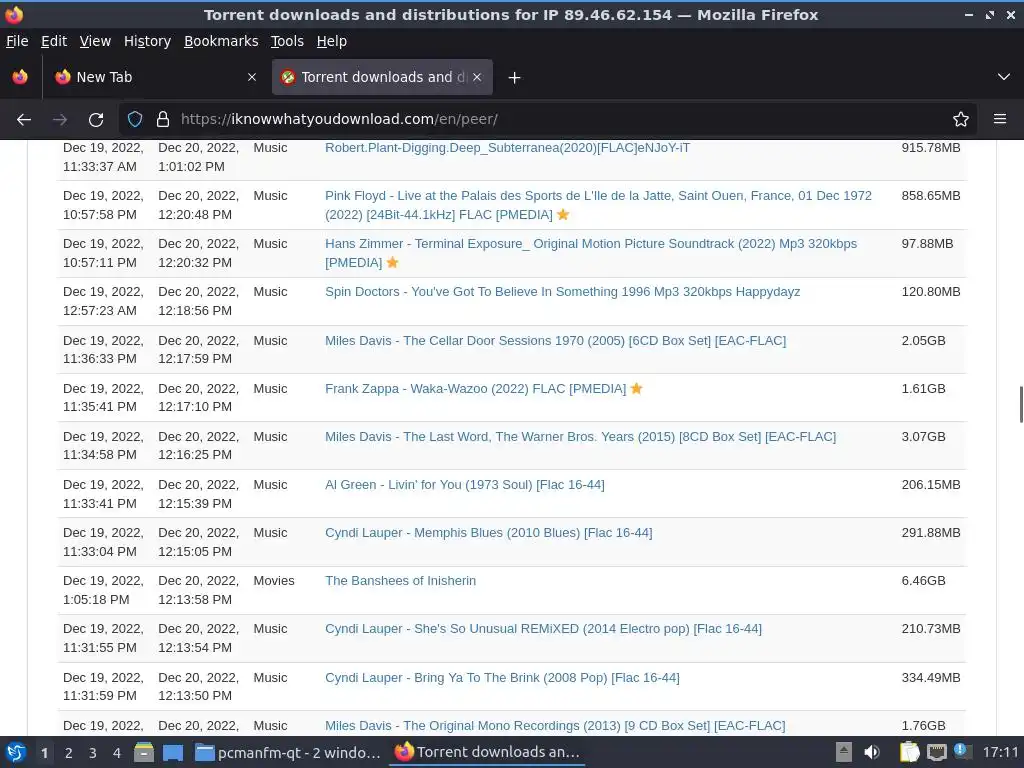Open the Help menu
The height and width of the screenshot is (768, 1024).
(x=332, y=41)
